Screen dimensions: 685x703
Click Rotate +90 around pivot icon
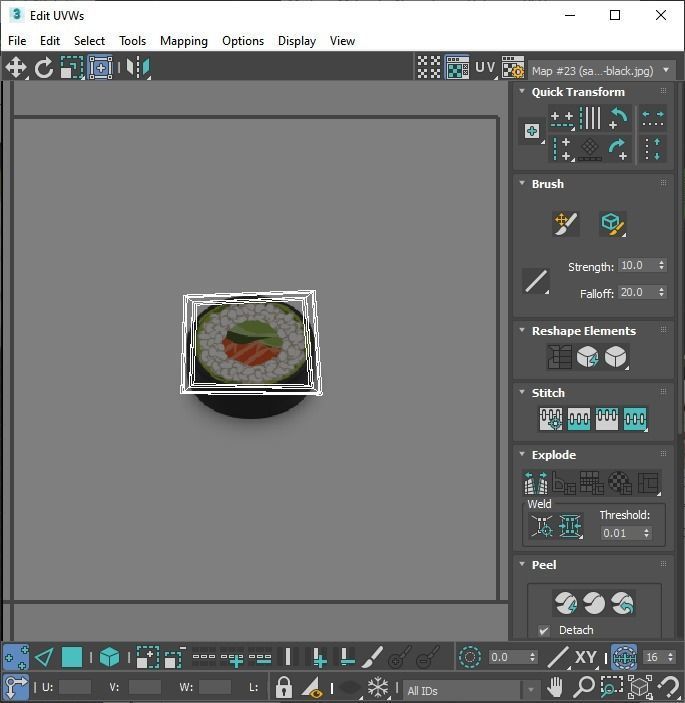[619, 148]
